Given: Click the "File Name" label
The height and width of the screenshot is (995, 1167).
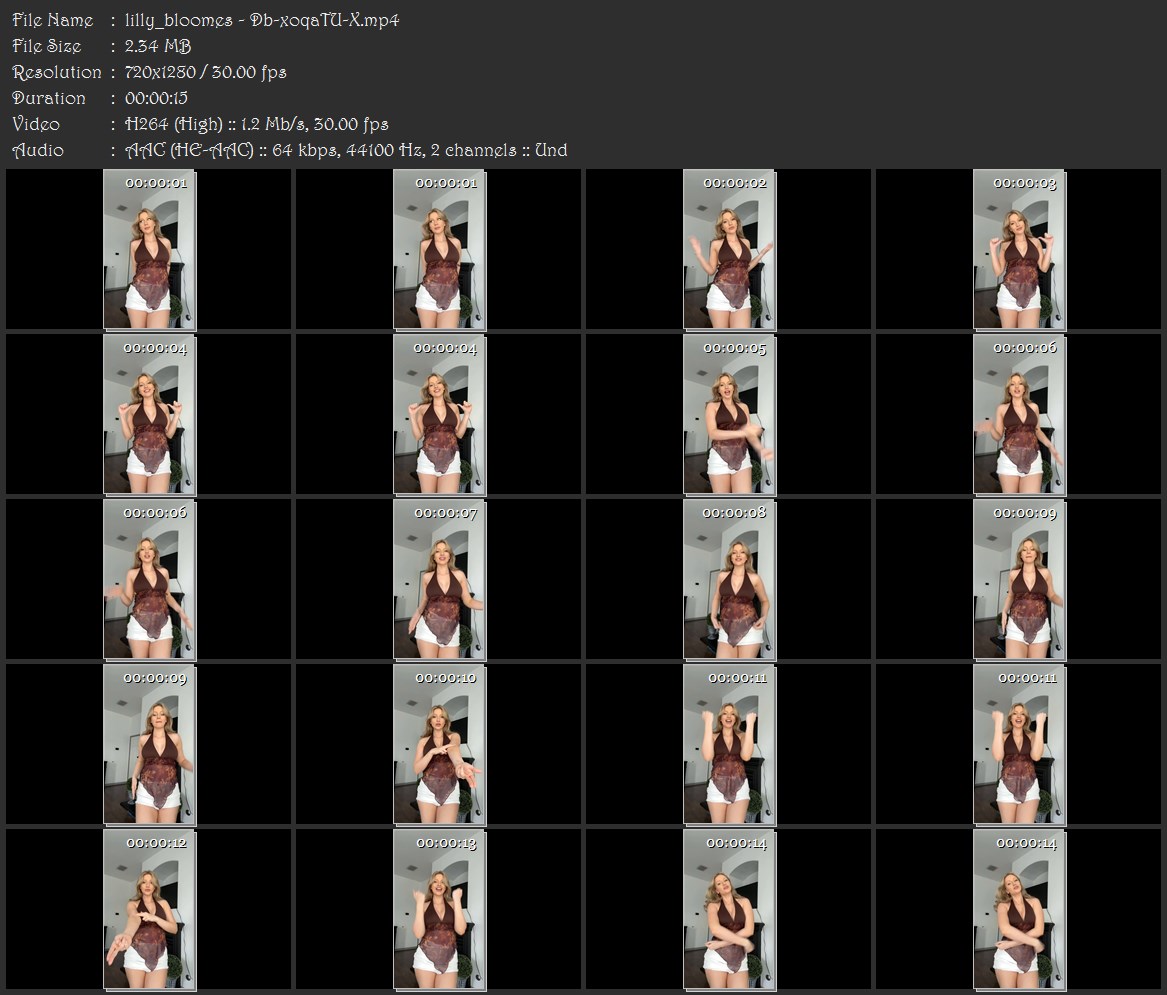Looking at the screenshot, I should click(x=53, y=20).
